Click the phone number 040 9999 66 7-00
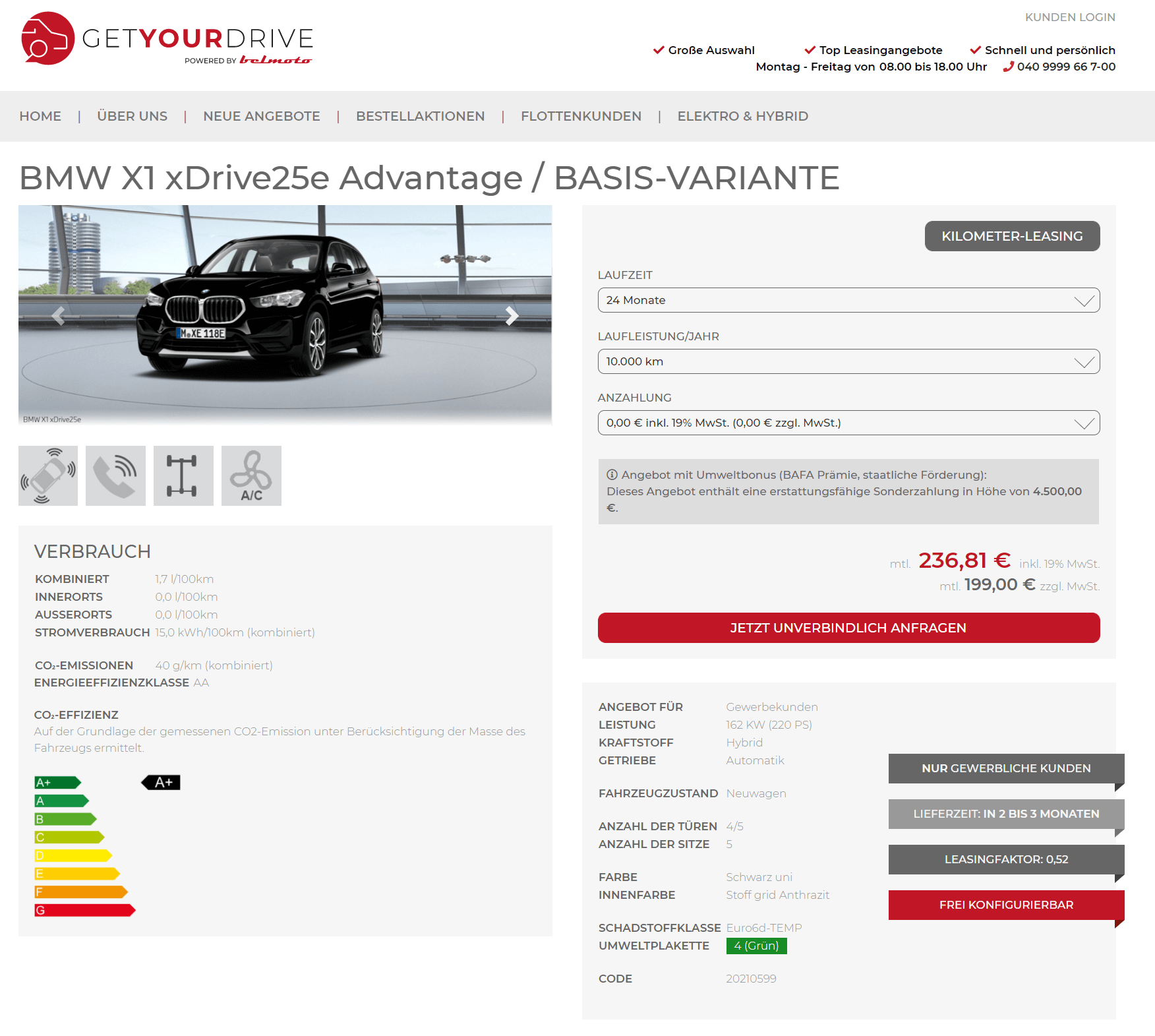Viewport: 1155px width, 1036px height. 1066,67
